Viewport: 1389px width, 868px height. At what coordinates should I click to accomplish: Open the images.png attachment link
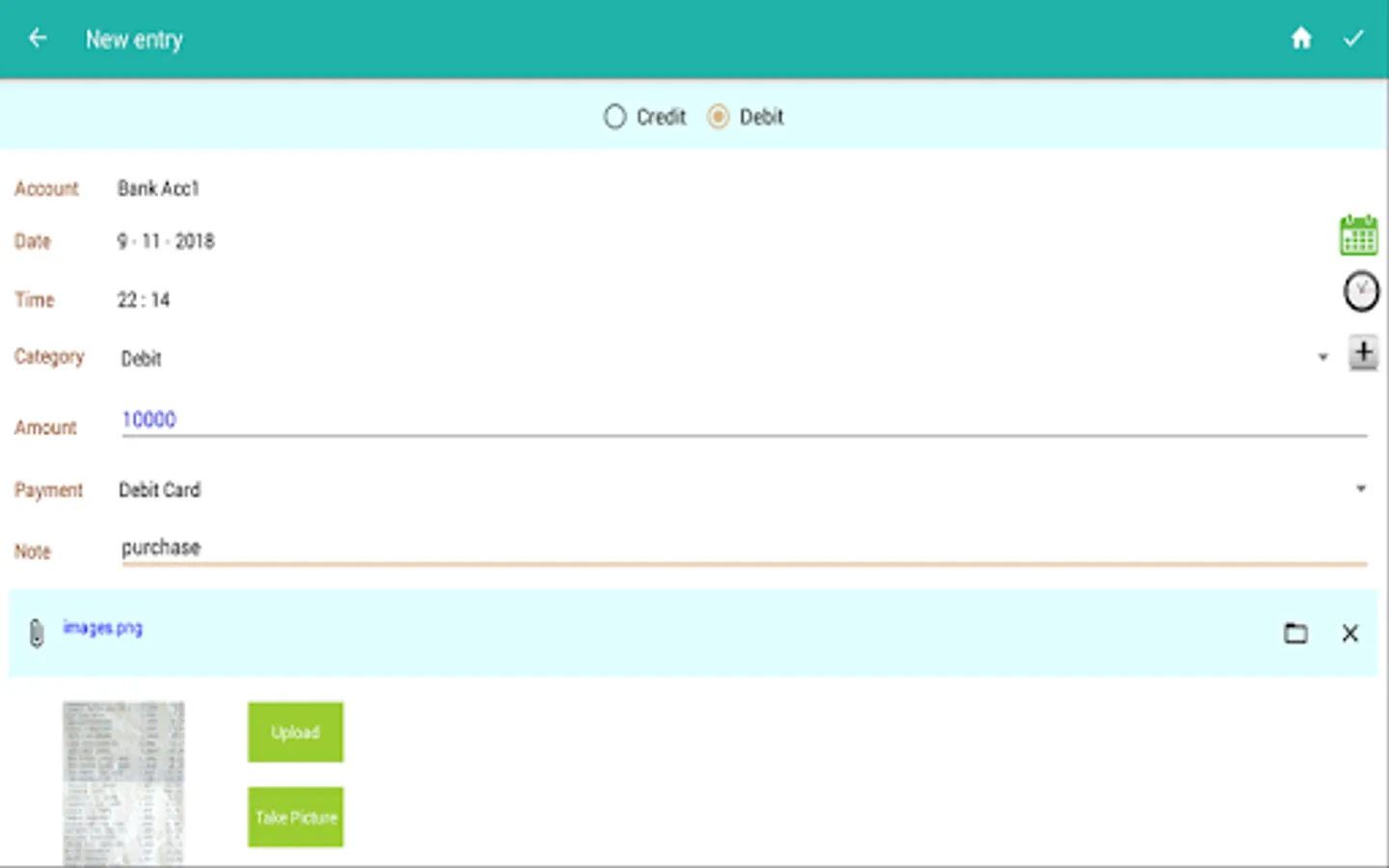coord(103,627)
